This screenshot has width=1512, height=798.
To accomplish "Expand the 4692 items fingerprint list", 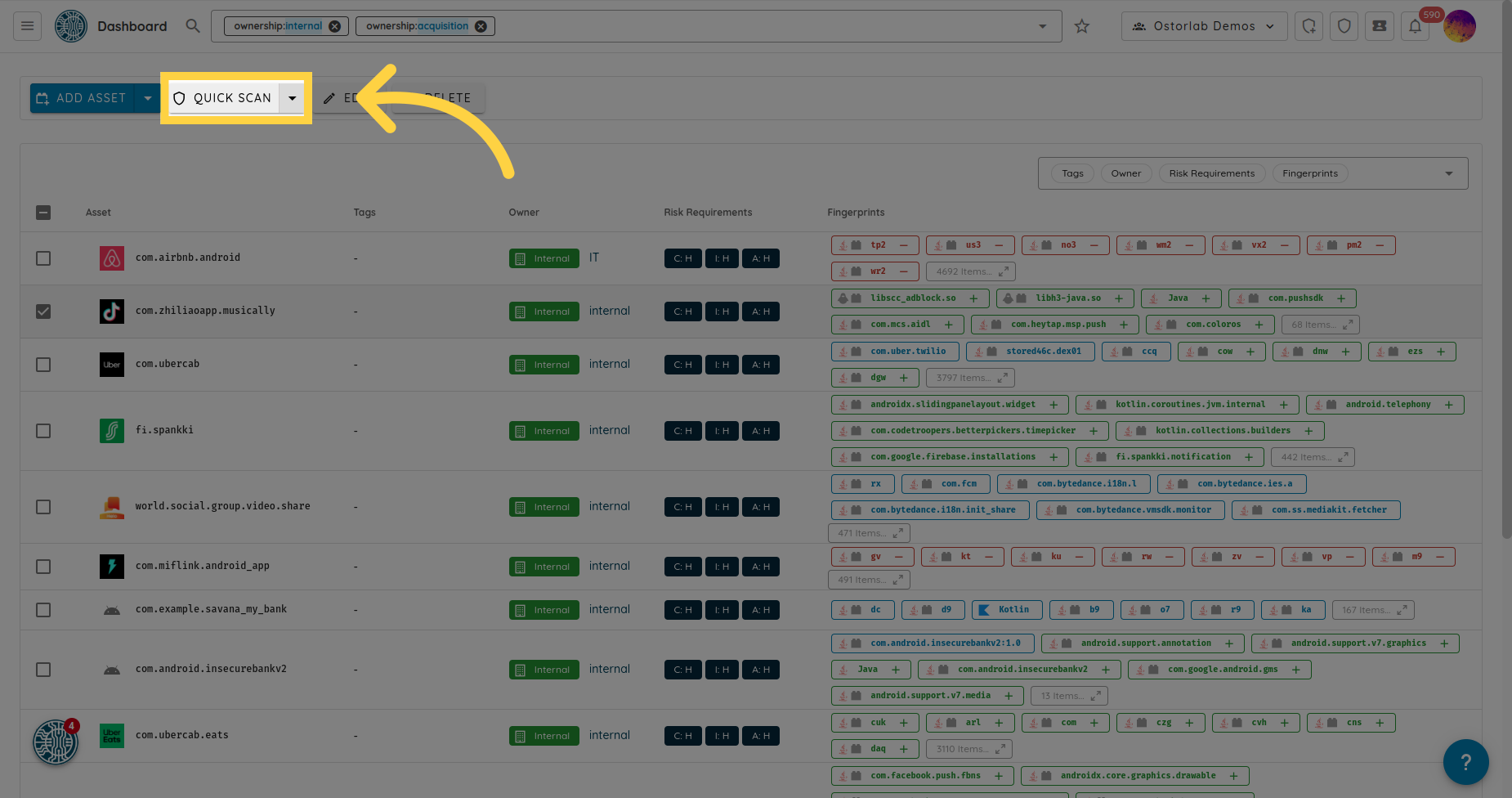I will point(971,271).
